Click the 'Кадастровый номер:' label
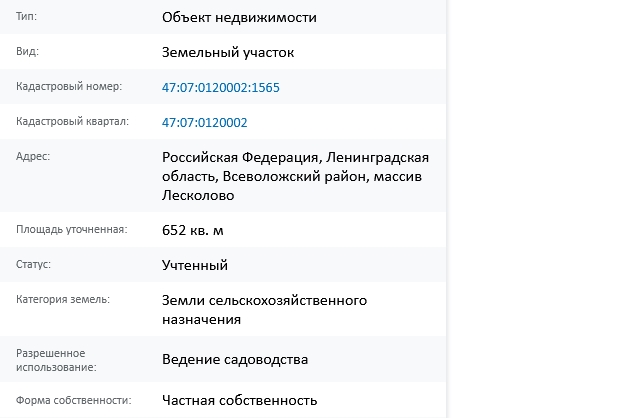Viewport: 628px width, 418px height. coord(69,86)
